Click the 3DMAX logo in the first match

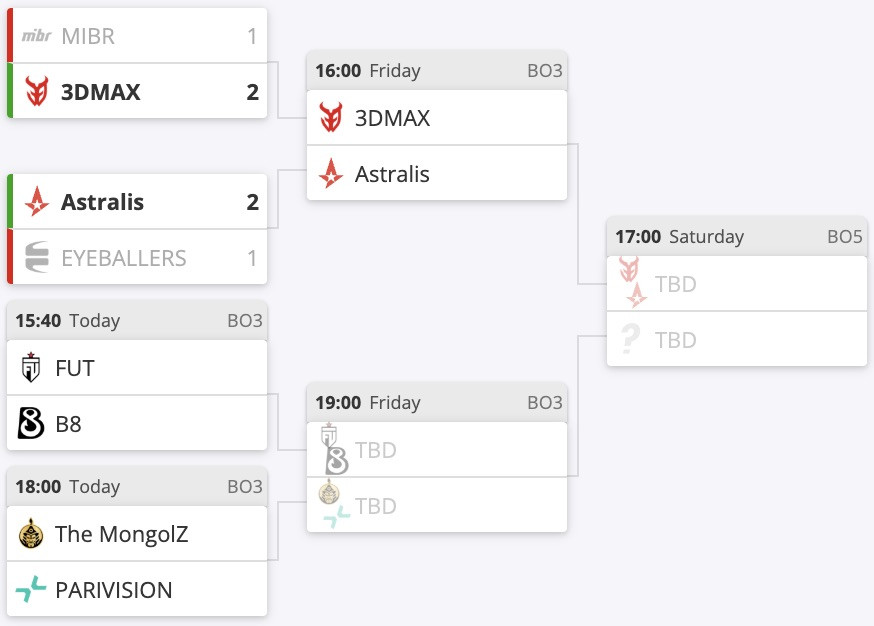[x=36, y=92]
